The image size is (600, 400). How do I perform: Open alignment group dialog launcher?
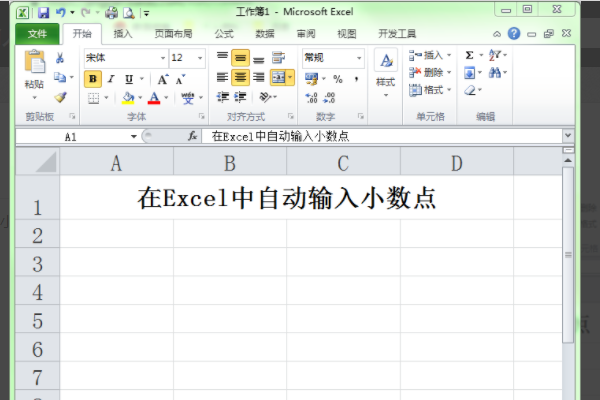click(291, 116)
